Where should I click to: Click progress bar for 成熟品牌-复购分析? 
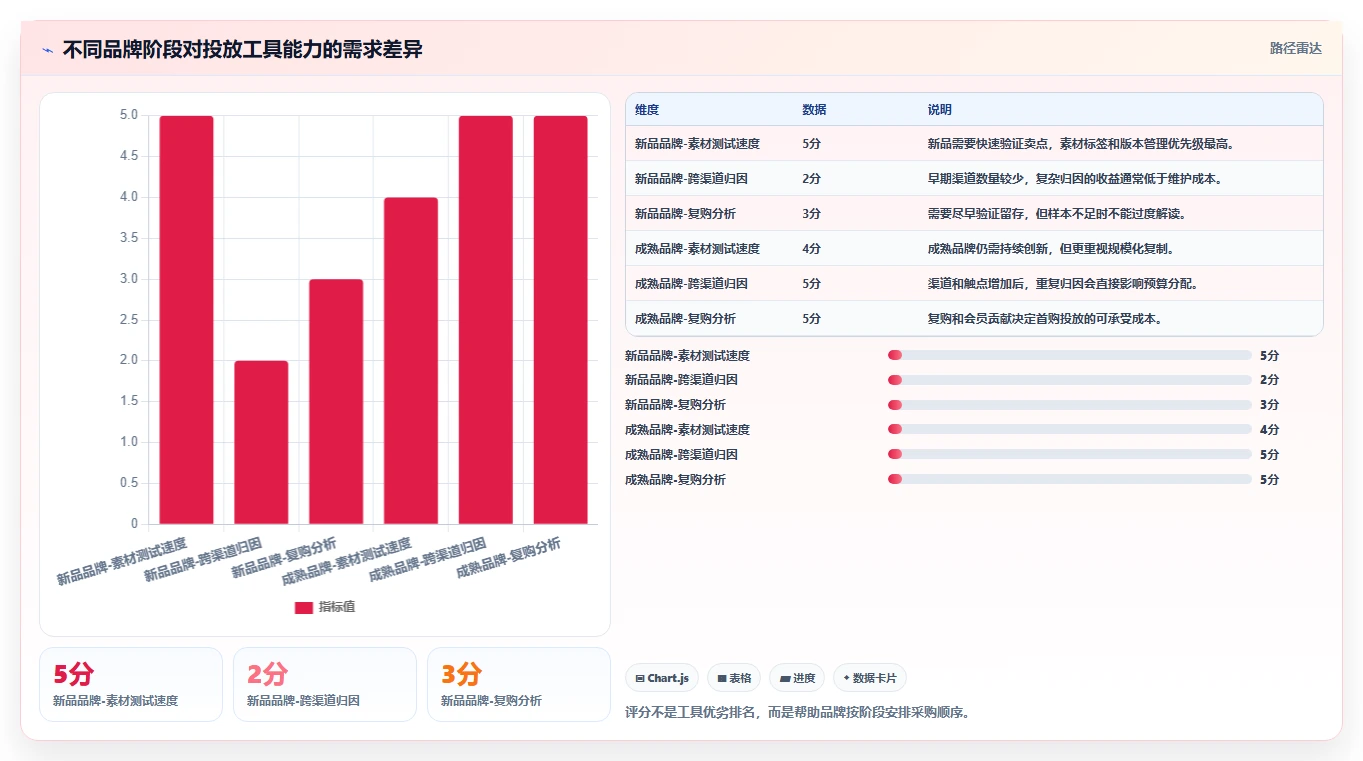[1070, 479]
